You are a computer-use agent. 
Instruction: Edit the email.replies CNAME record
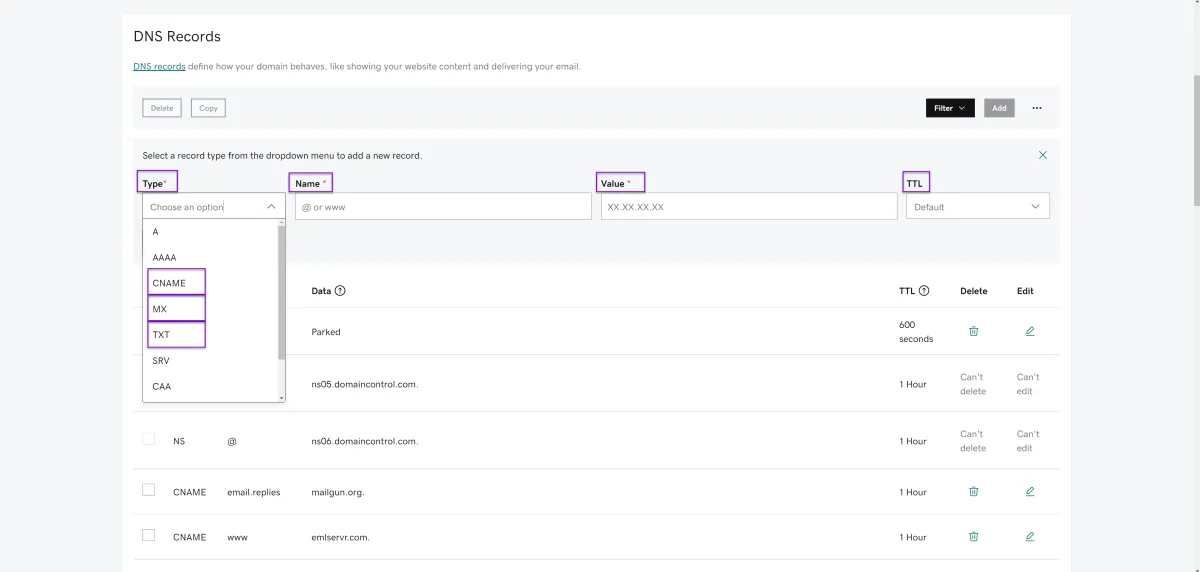pos(1030,492)
